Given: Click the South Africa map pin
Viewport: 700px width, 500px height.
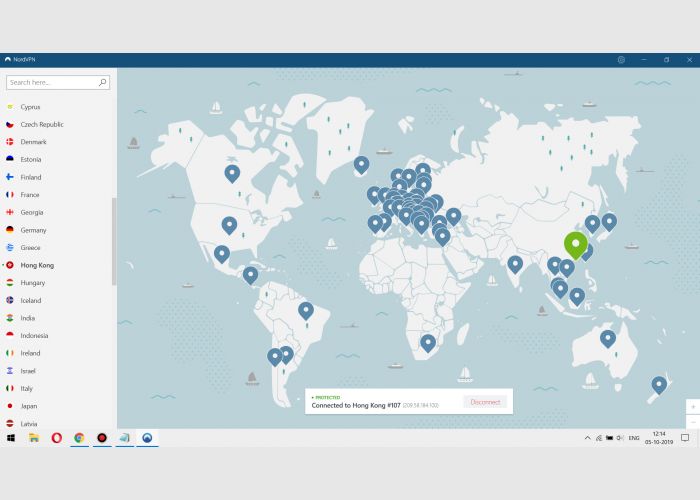Looking at the screenshot, I should pyautogui.click(x=428, y=343).
